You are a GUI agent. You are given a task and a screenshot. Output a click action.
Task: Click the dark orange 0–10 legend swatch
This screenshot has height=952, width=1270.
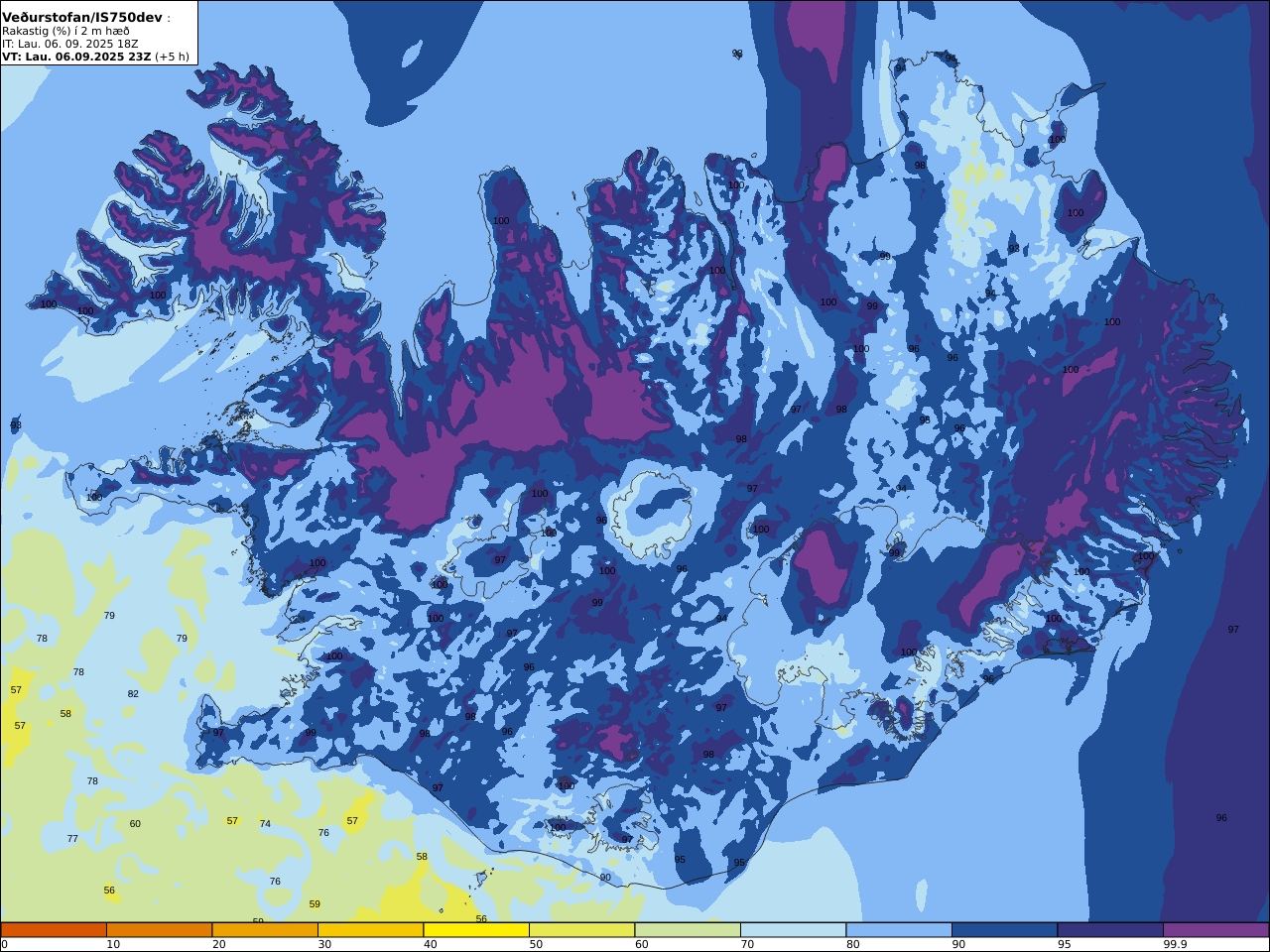click(x=54, y=930)
